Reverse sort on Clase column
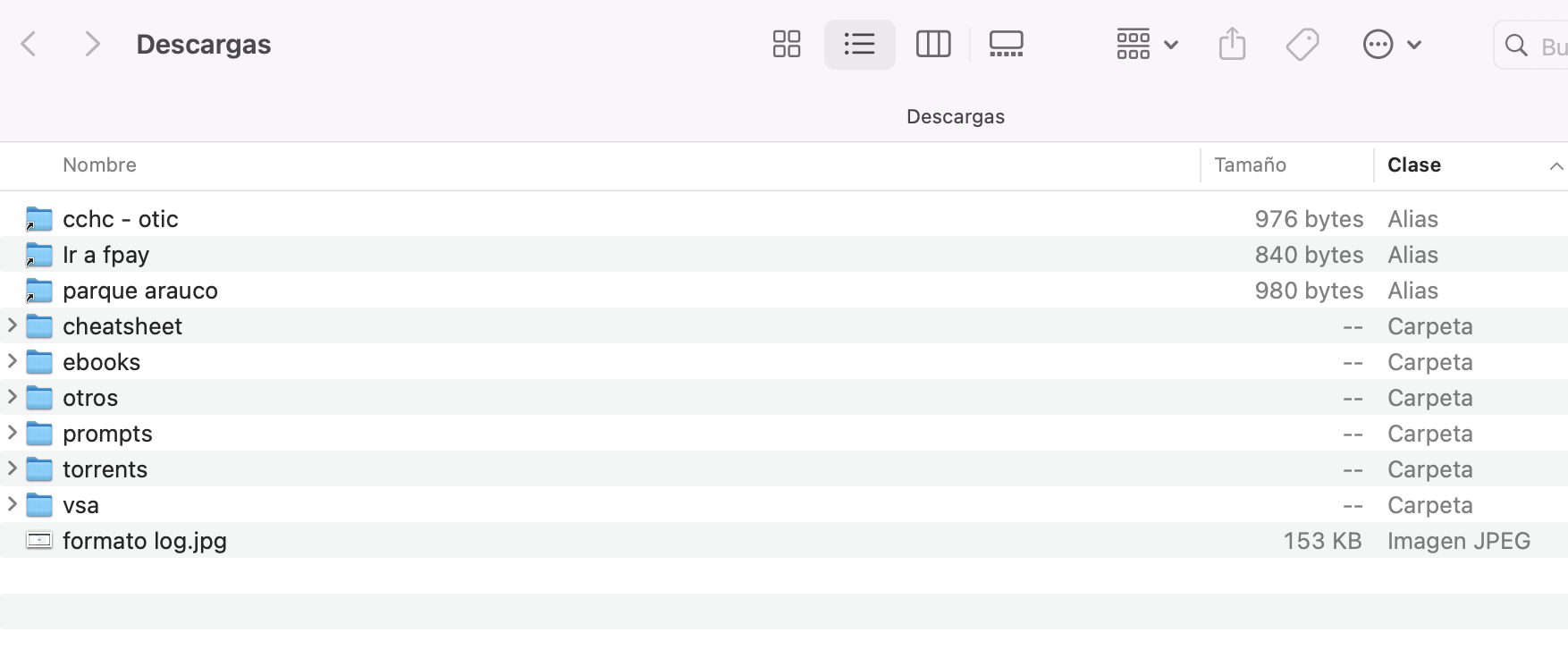Image resolution: width=1568 pixels, height=658 pixels. pyautogui.click(x=1414, y=165)
